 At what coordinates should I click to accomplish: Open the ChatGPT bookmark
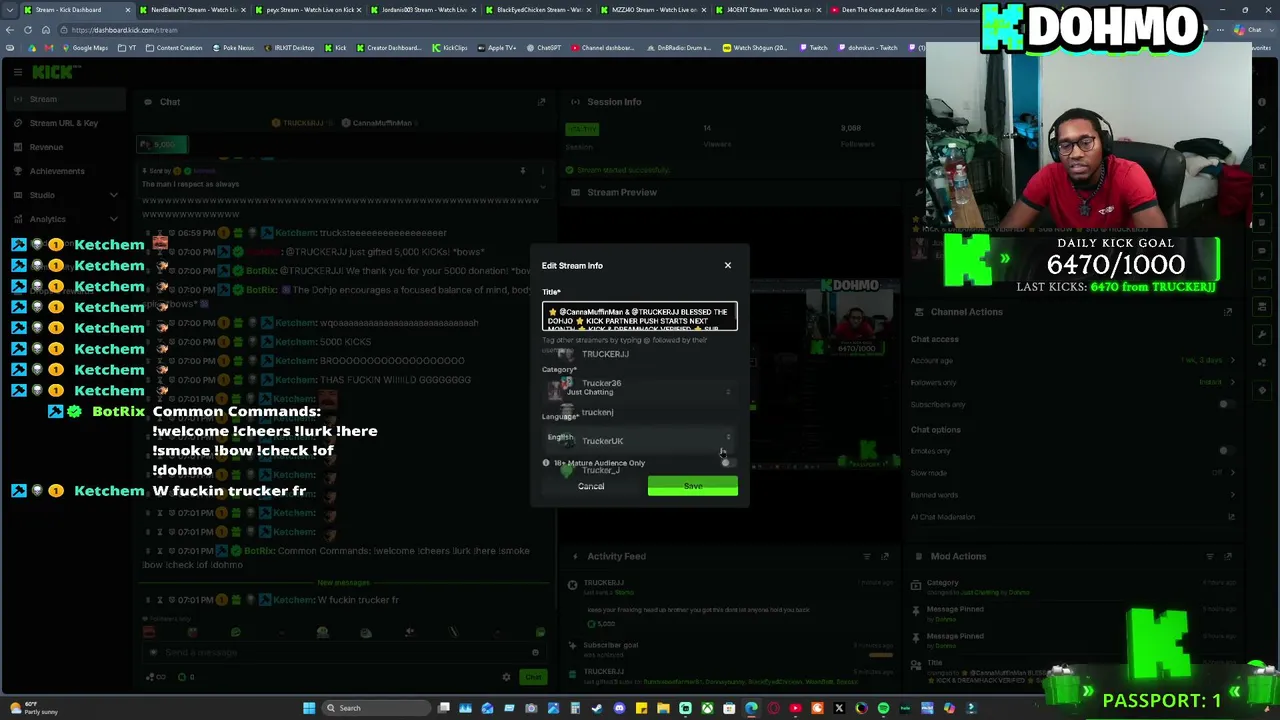tap(544, 48)
